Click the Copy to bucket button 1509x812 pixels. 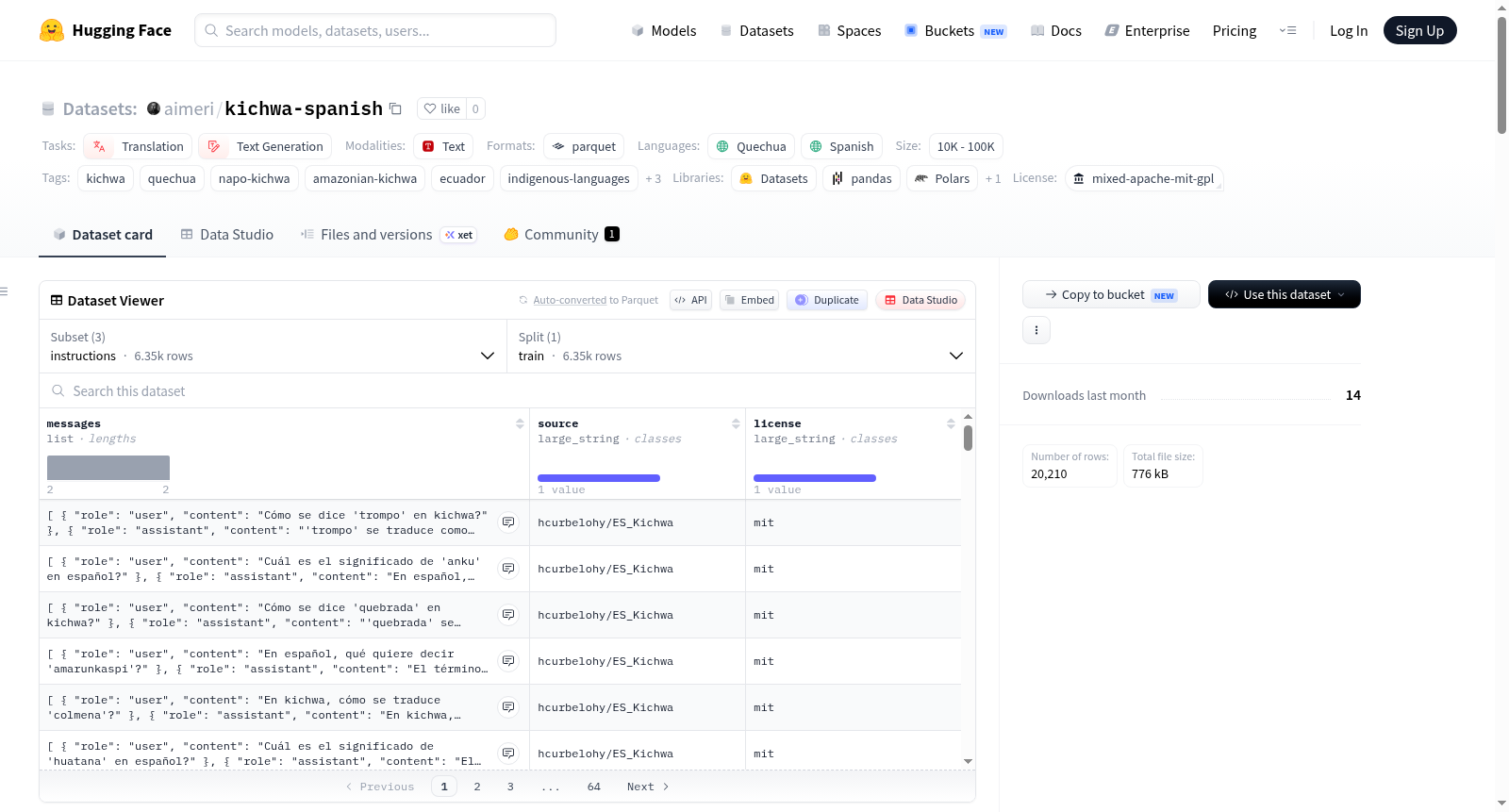coord(1111,294)
